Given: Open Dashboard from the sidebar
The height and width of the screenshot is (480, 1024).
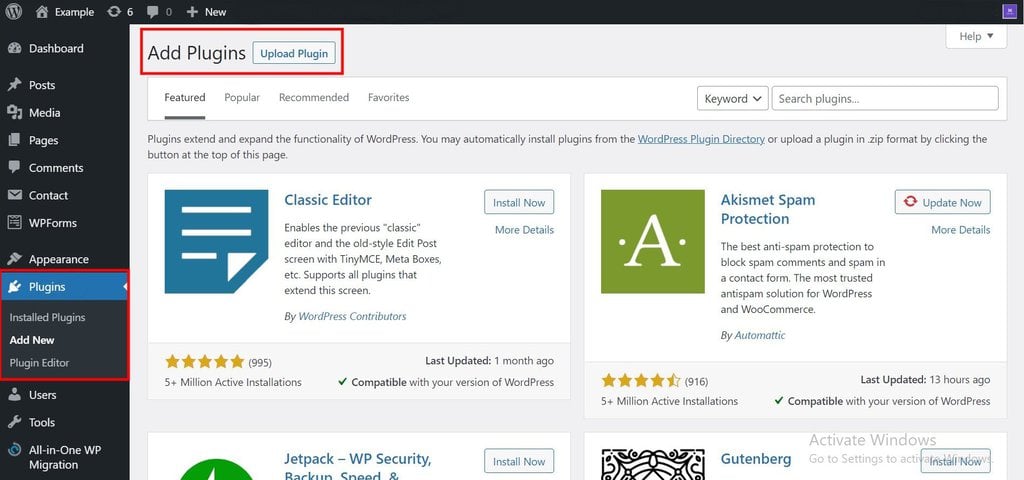Looking at the screenshot, I should click(55, 48).
